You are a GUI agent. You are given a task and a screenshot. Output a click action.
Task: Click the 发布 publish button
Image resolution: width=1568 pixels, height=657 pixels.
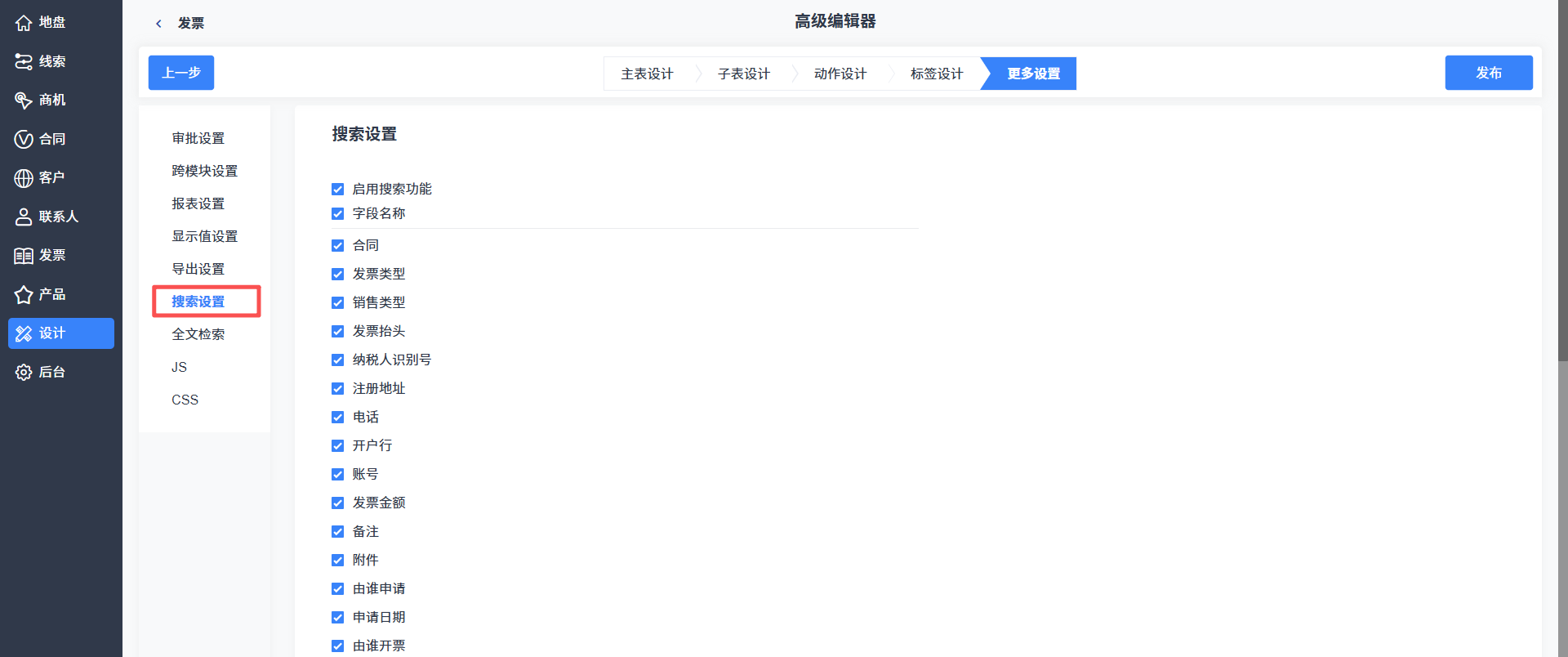[1489, 73]
